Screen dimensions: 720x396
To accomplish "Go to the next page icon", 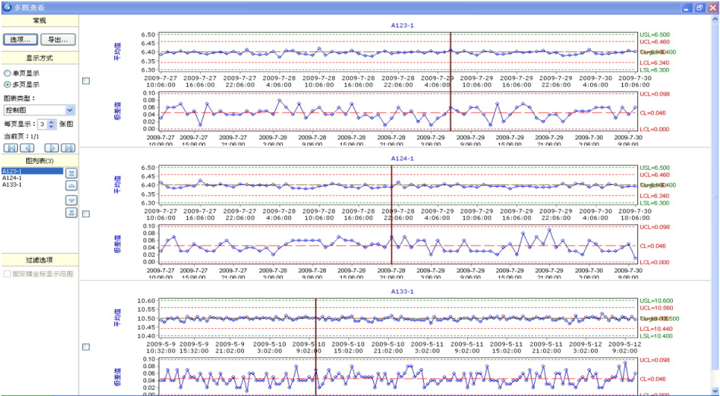I will (x=51, y=148).
